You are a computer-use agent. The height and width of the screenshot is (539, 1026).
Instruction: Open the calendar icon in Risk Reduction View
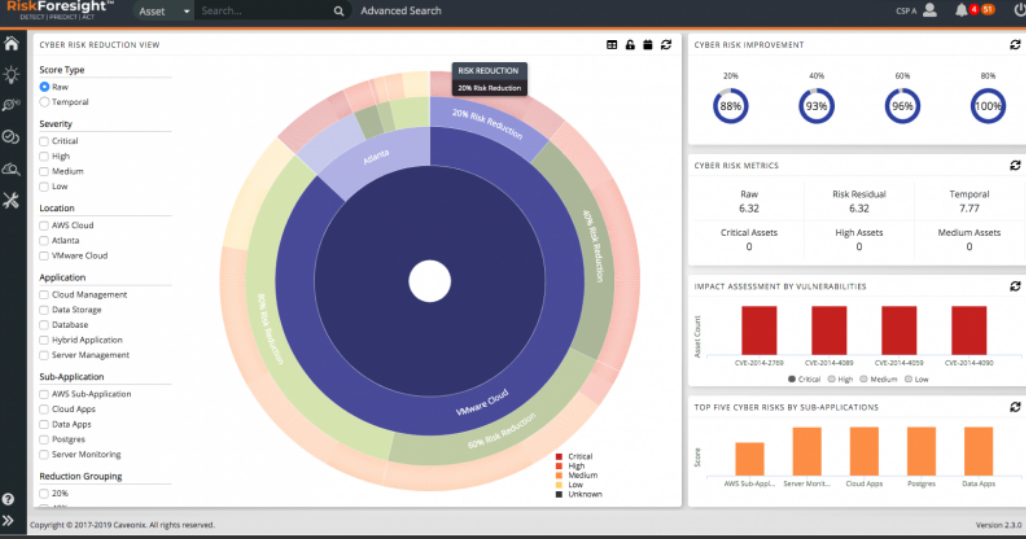tap(648, 44)
